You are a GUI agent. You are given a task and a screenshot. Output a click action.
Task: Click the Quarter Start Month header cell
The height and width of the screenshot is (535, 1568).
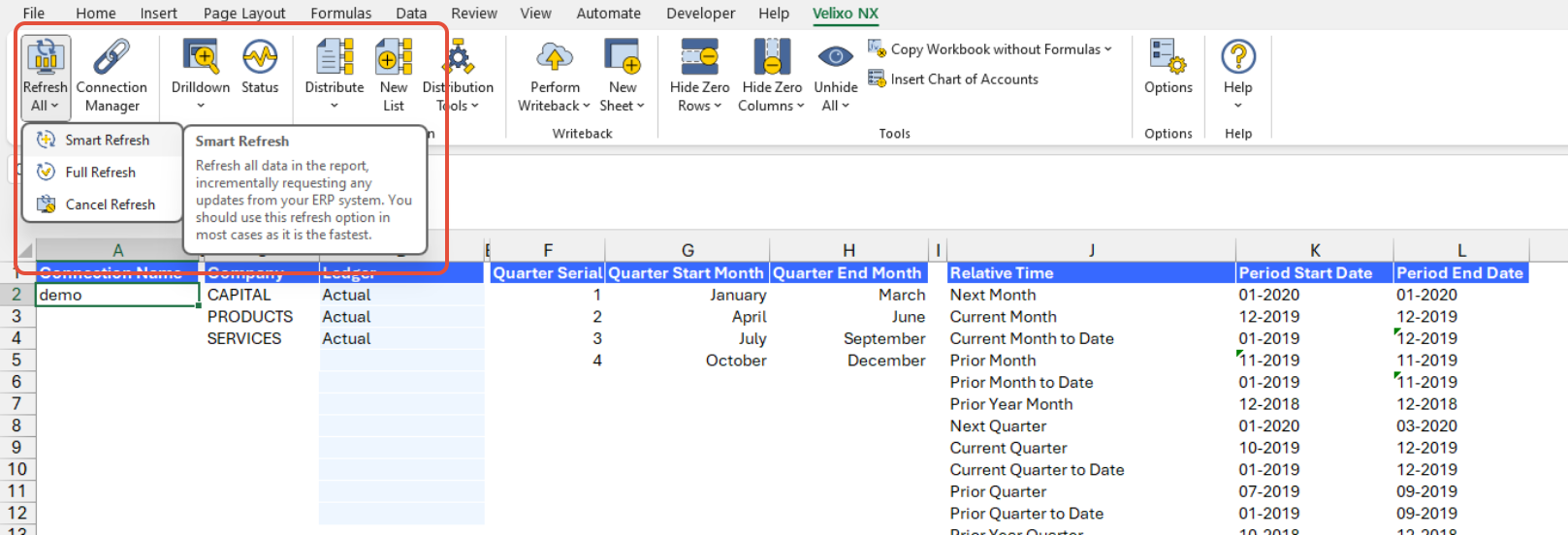[x=688, y=273]
